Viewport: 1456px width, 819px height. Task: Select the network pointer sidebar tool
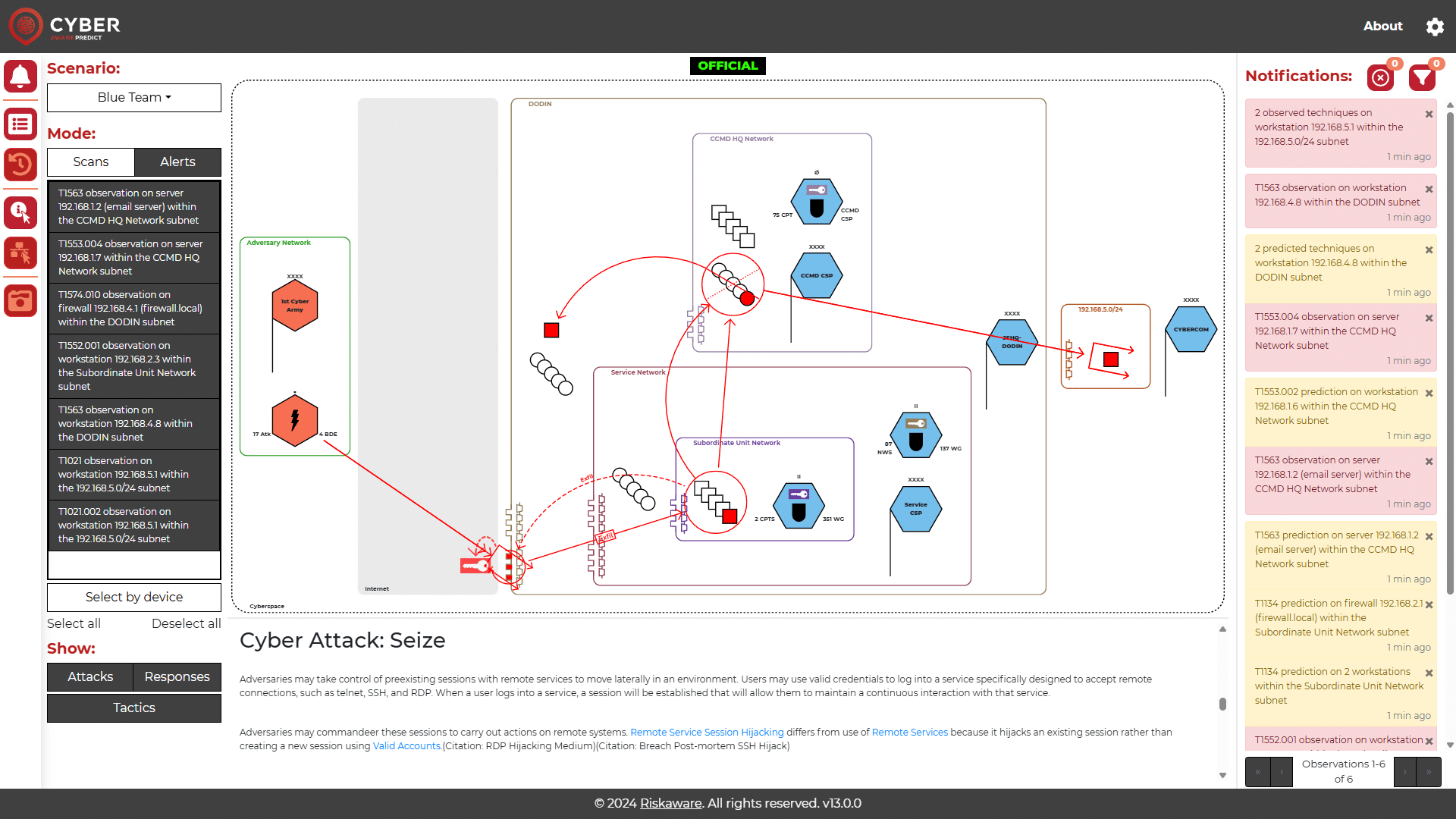coord(20,253)
